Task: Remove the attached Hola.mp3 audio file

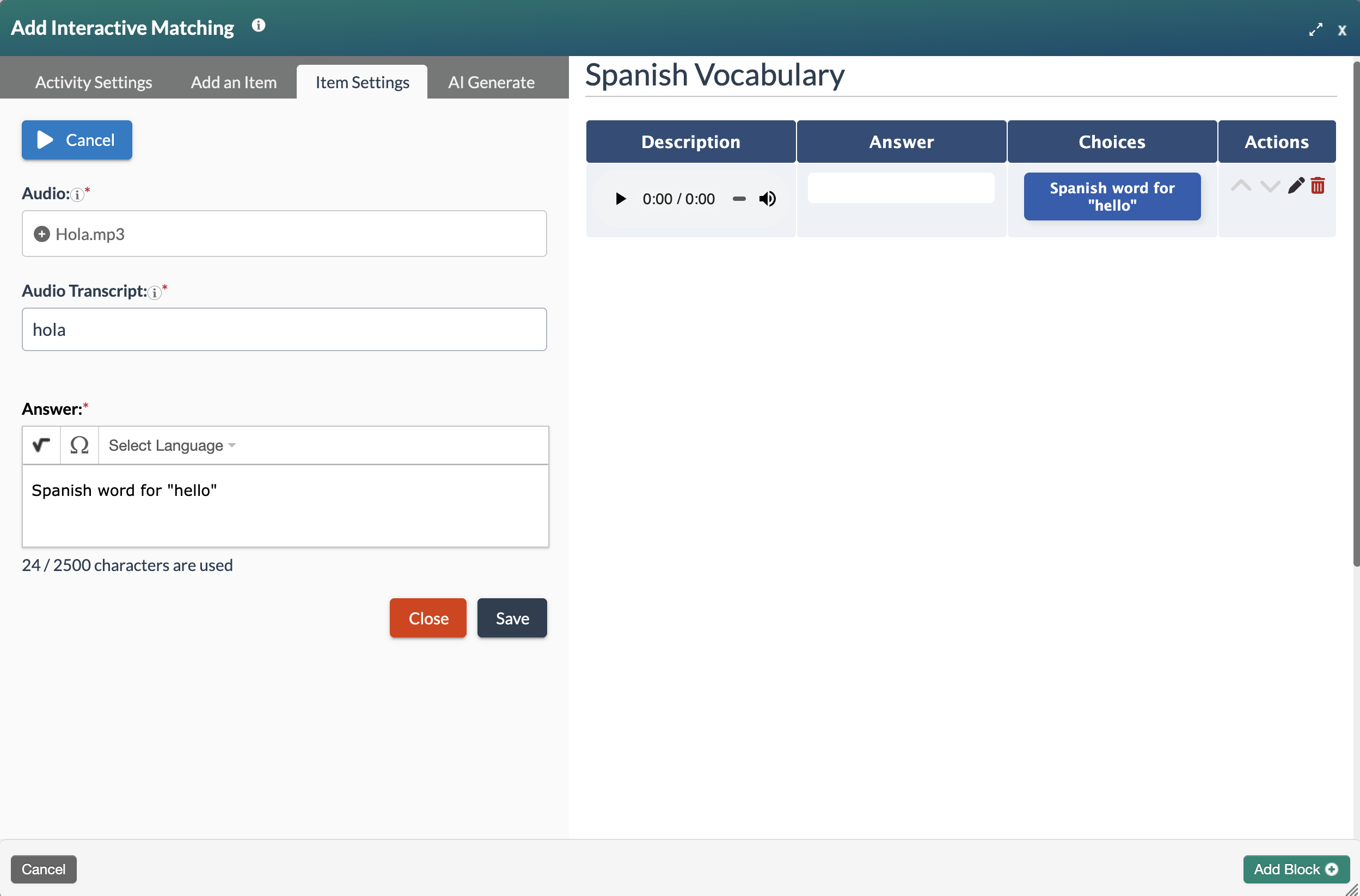Action: pos(41,234)
